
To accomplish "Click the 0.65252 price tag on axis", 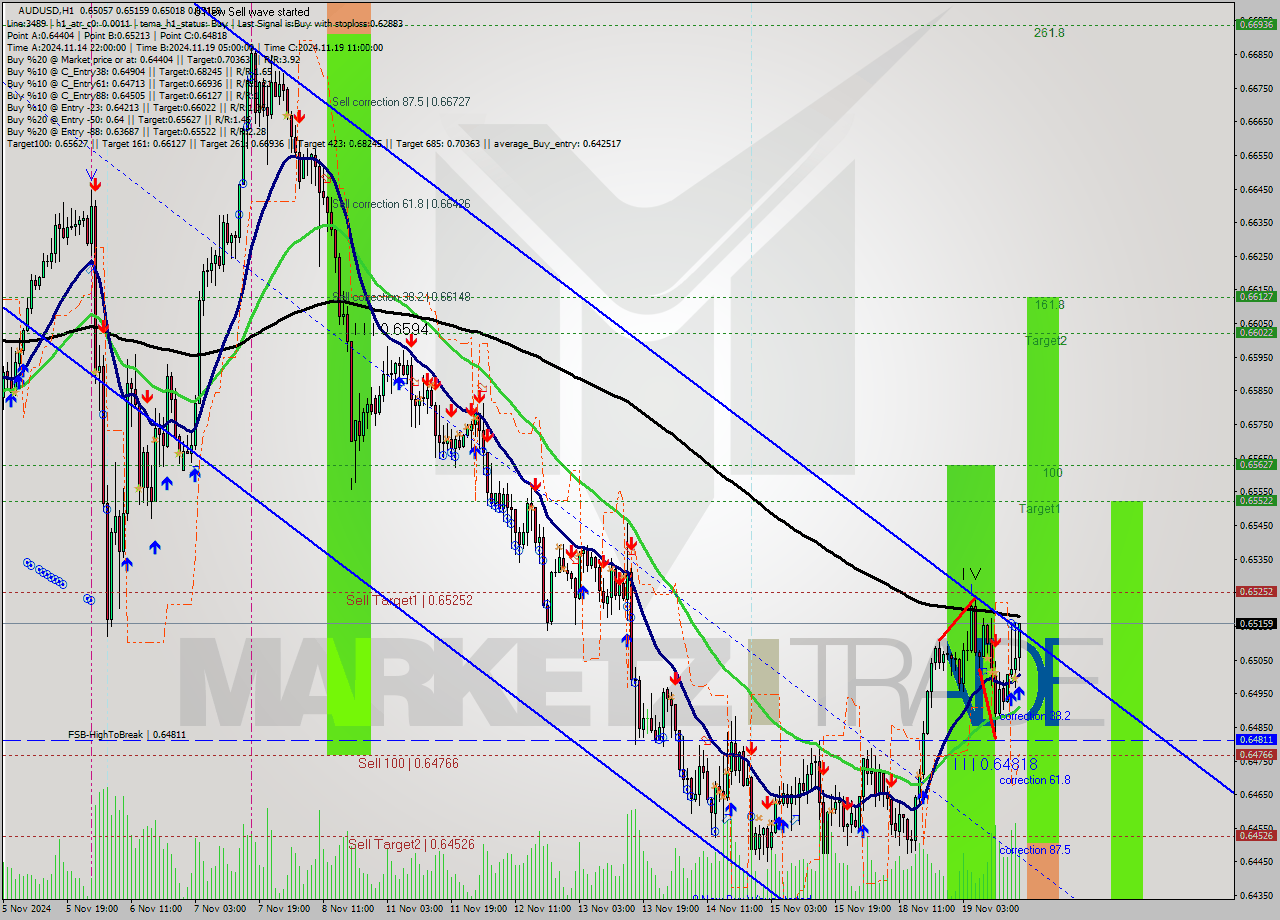I will click(1256, 591).
